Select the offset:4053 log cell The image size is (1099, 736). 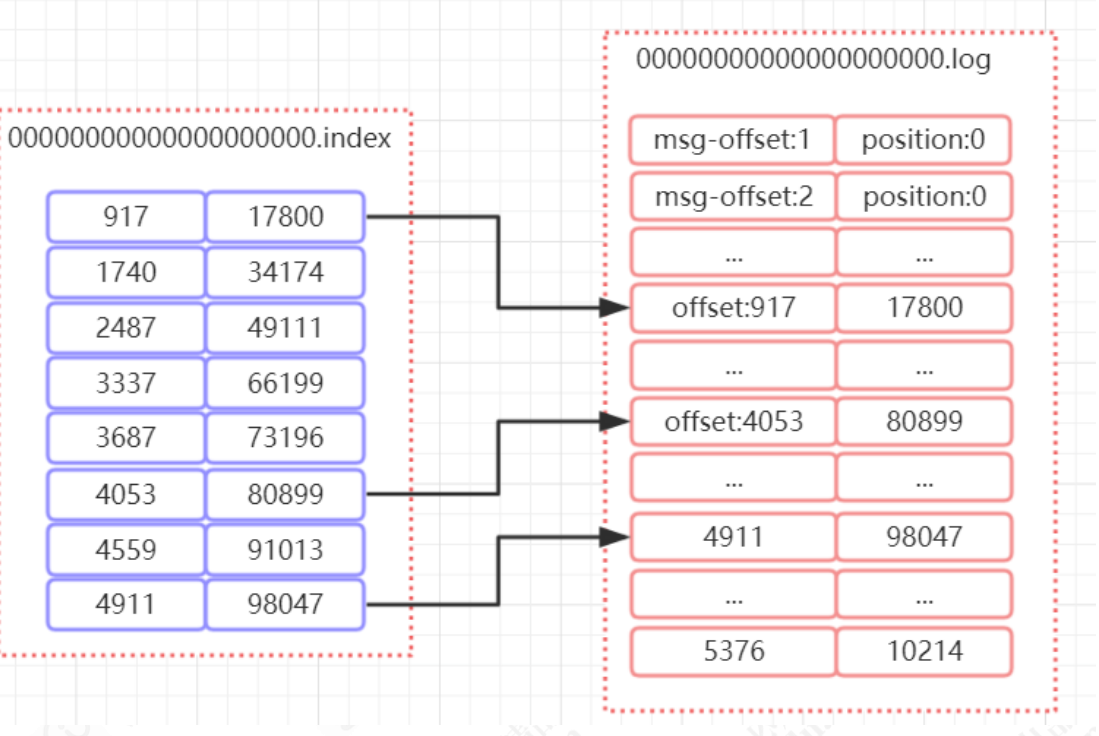point(732,421)
